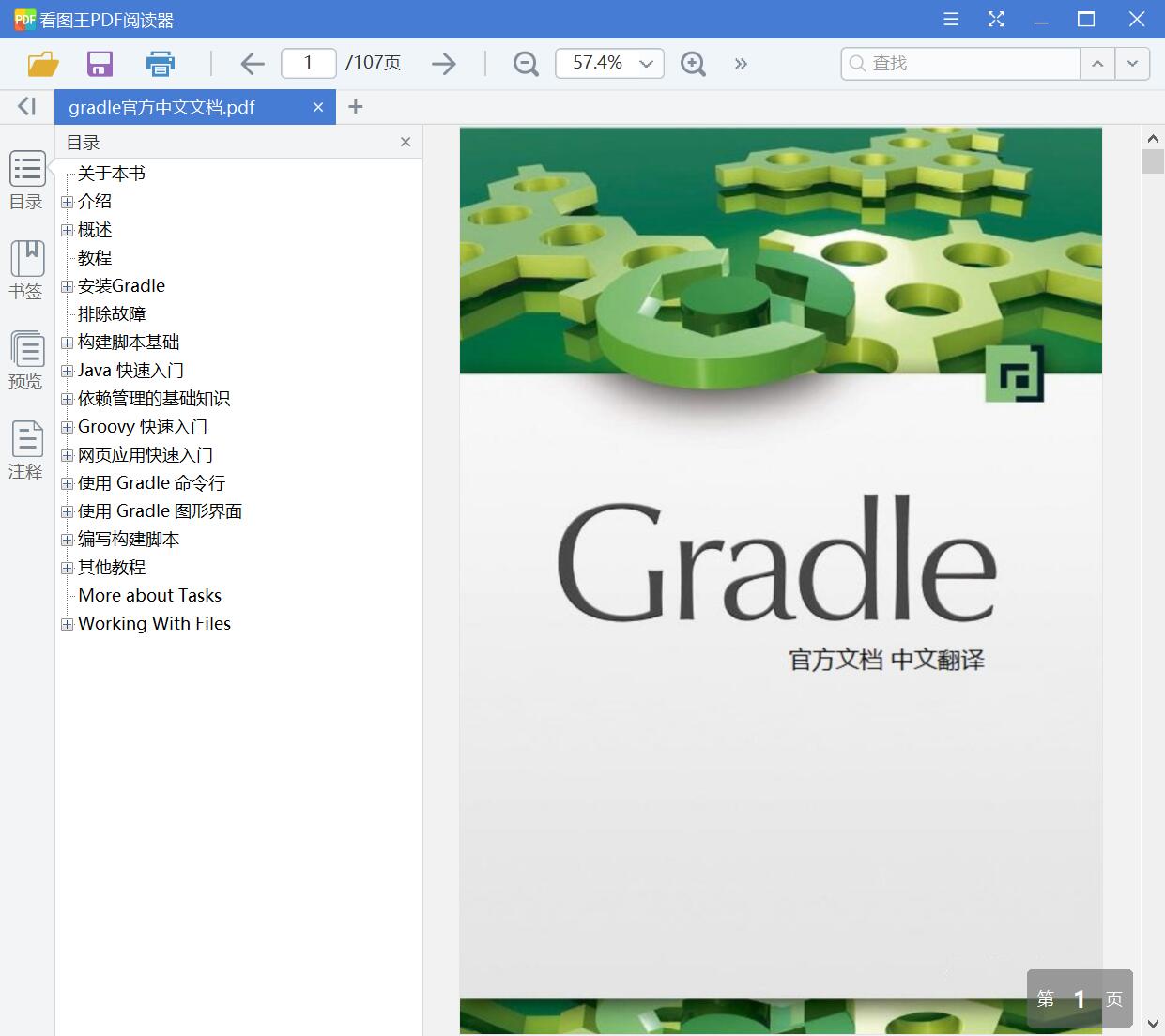Screen dimensions: 1165x1036
Task: Open the 书签 bookmarks panel
Action: coord(26,270)
